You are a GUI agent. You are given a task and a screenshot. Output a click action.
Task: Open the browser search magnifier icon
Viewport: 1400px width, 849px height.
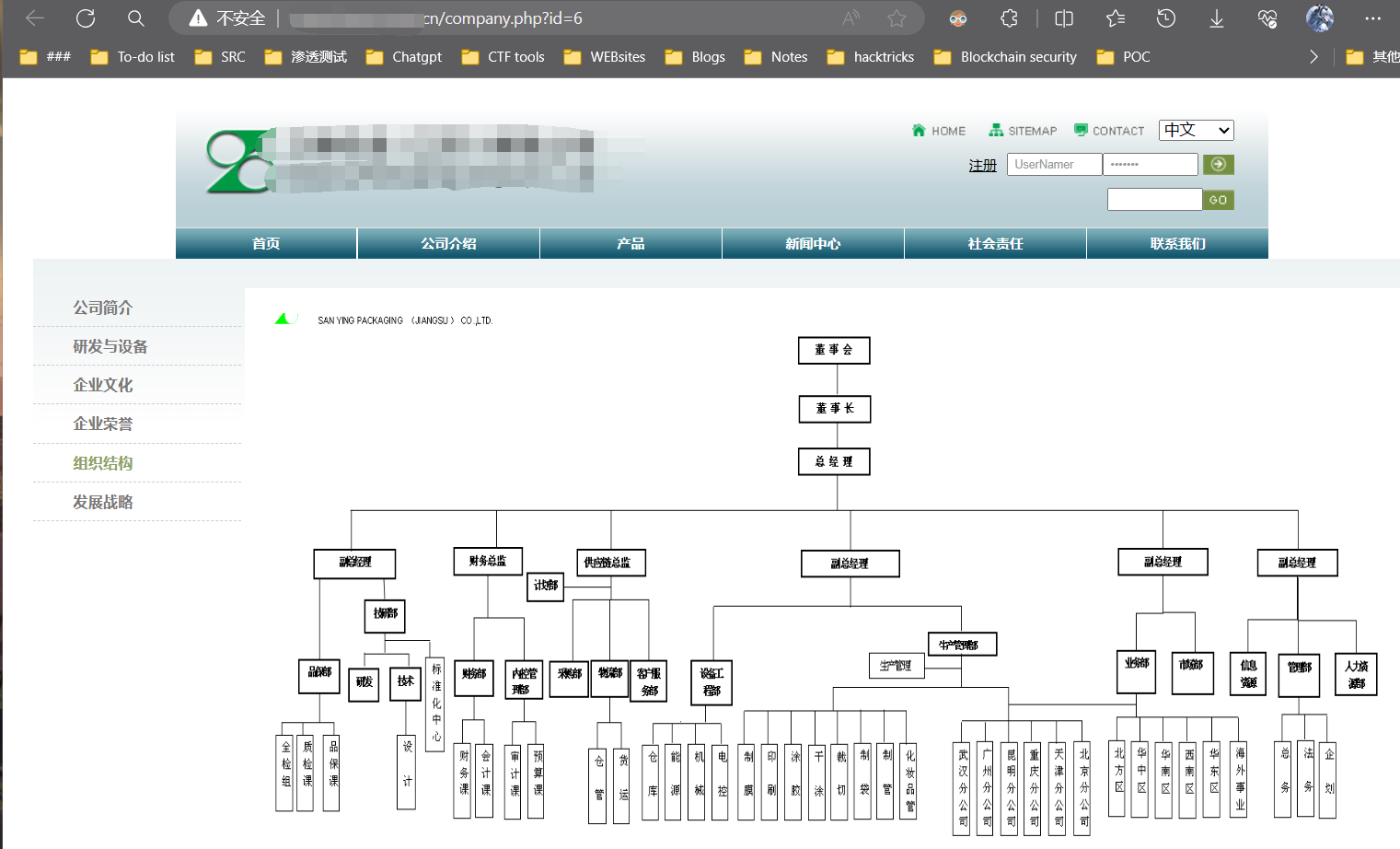pyautogui.click(x=135, y=18)
